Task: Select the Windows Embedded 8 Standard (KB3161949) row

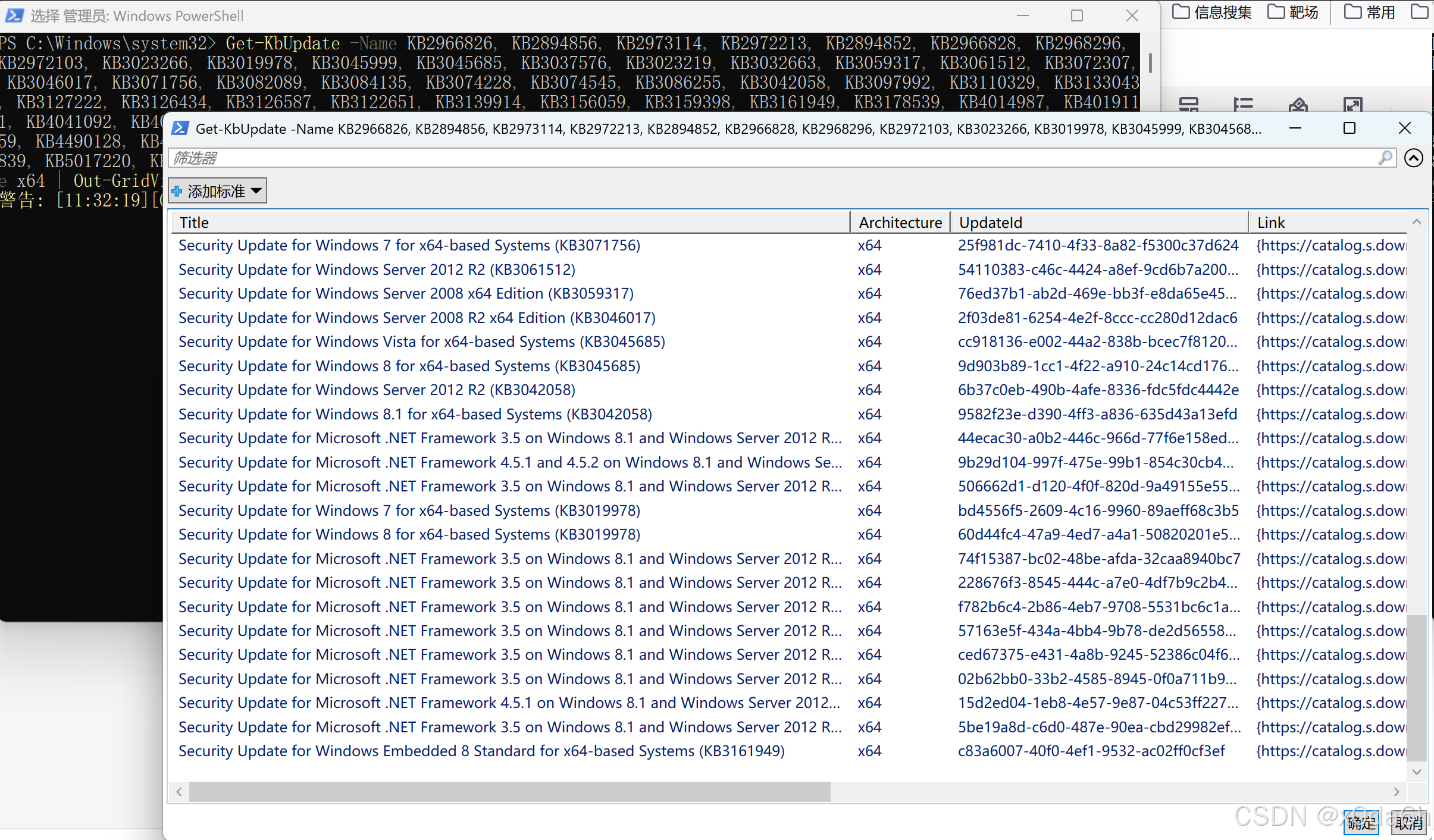Action: [789, 751]
